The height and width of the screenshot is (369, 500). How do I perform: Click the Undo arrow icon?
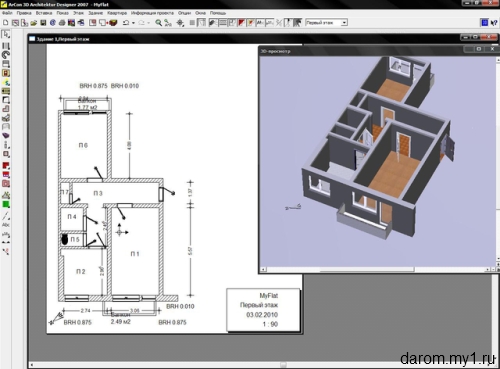126,23
